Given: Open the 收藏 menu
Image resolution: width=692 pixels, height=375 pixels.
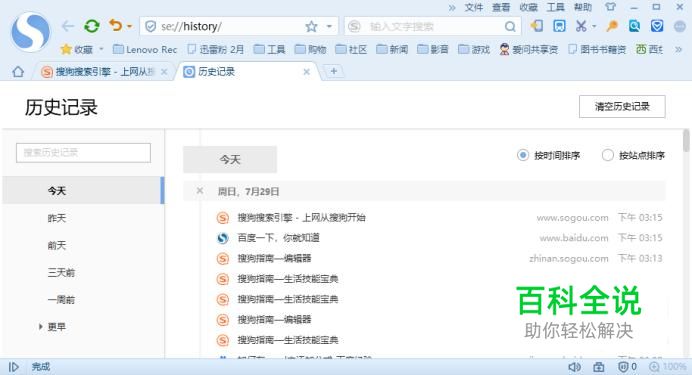Looking at the screenshot, I should click(528, 8).
